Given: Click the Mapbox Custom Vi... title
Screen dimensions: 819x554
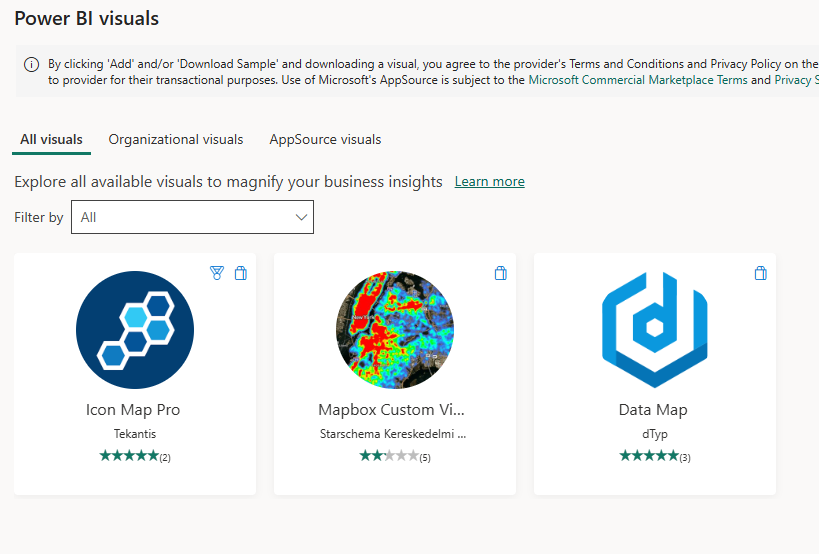Looking at the screenshot, I should [x=391, y=410].
